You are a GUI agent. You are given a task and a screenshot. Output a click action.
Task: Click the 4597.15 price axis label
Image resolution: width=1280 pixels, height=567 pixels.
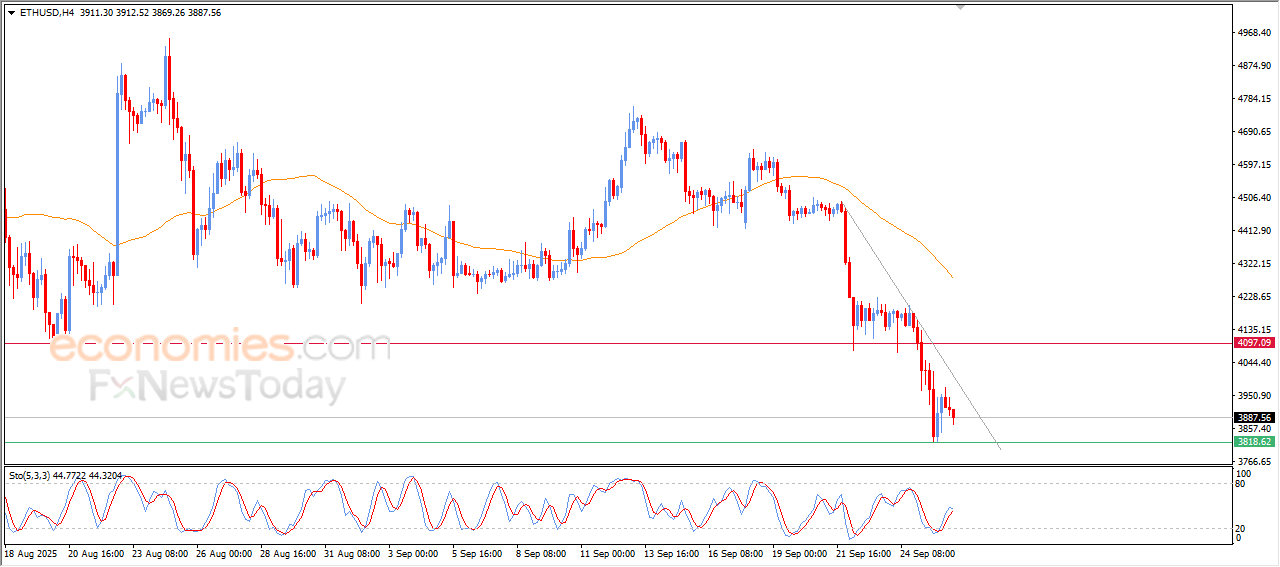pos(1254,165)
